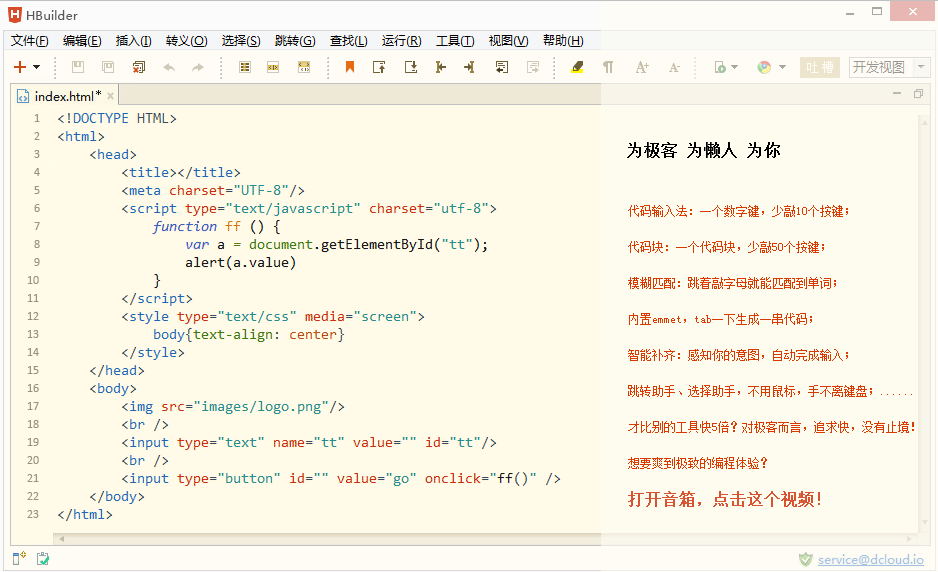Open the 转义(O) menu
Viewport: 938px width, 572px height.
(187, 41)
